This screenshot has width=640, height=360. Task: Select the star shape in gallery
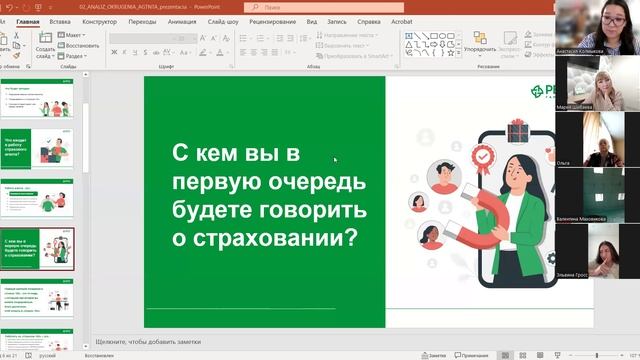(451, 53)
